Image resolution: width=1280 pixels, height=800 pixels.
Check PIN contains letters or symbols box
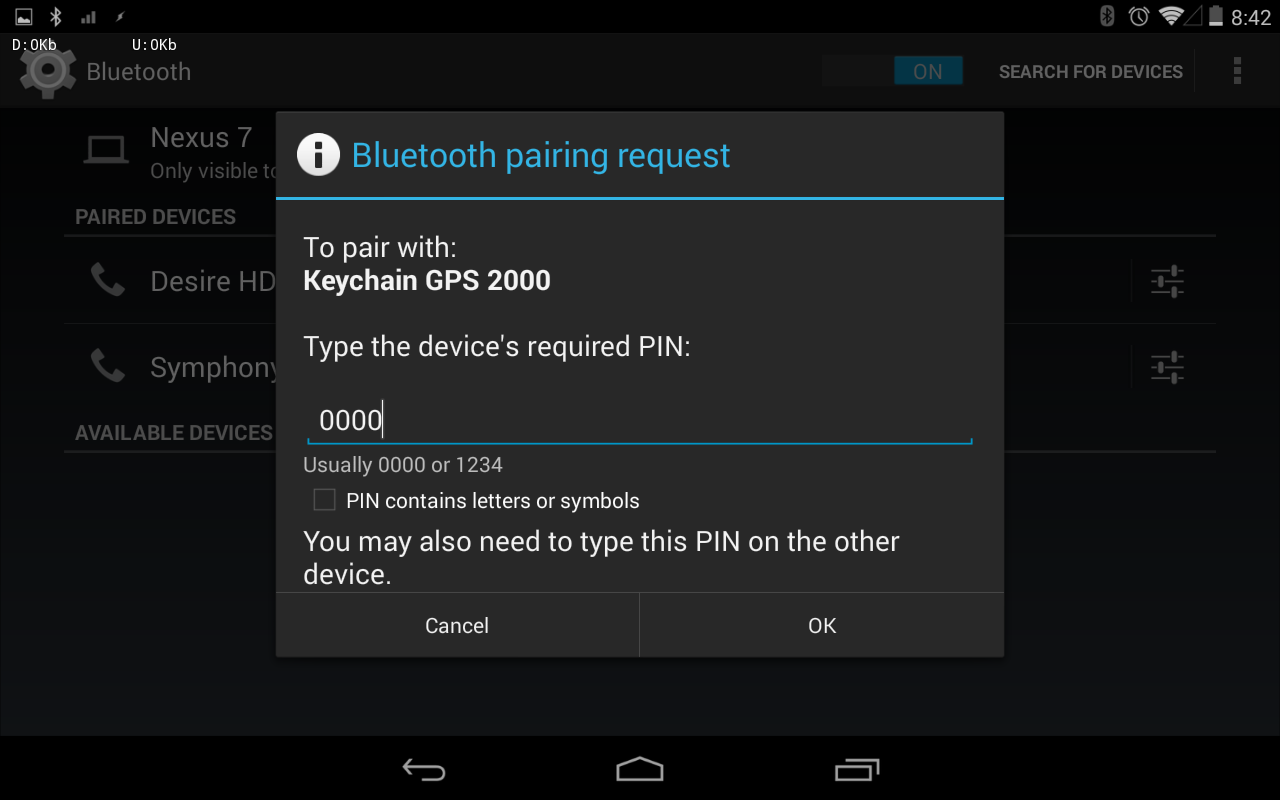(324, 500)
